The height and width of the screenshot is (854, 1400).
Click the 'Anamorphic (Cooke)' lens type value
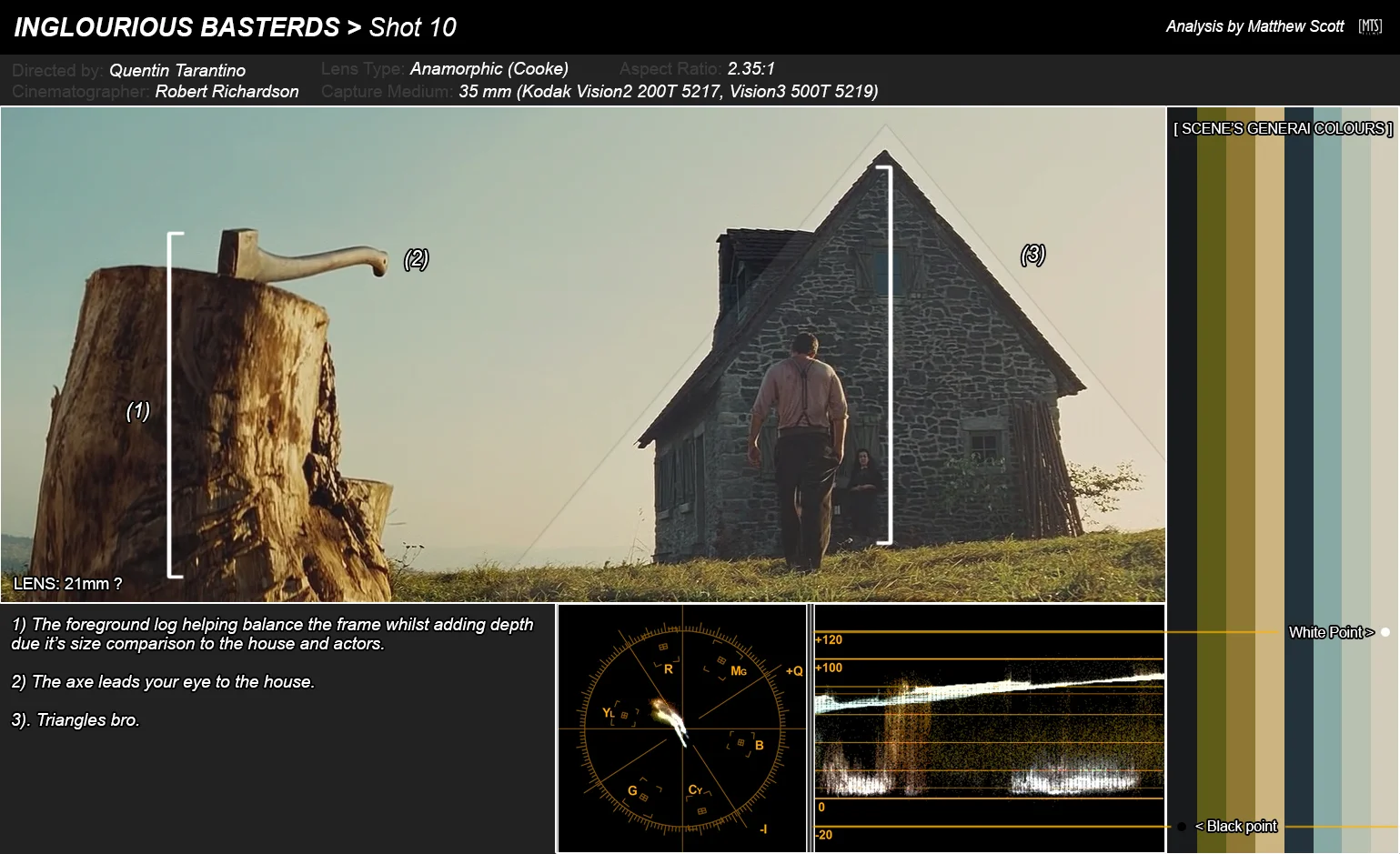pos(489,69)
